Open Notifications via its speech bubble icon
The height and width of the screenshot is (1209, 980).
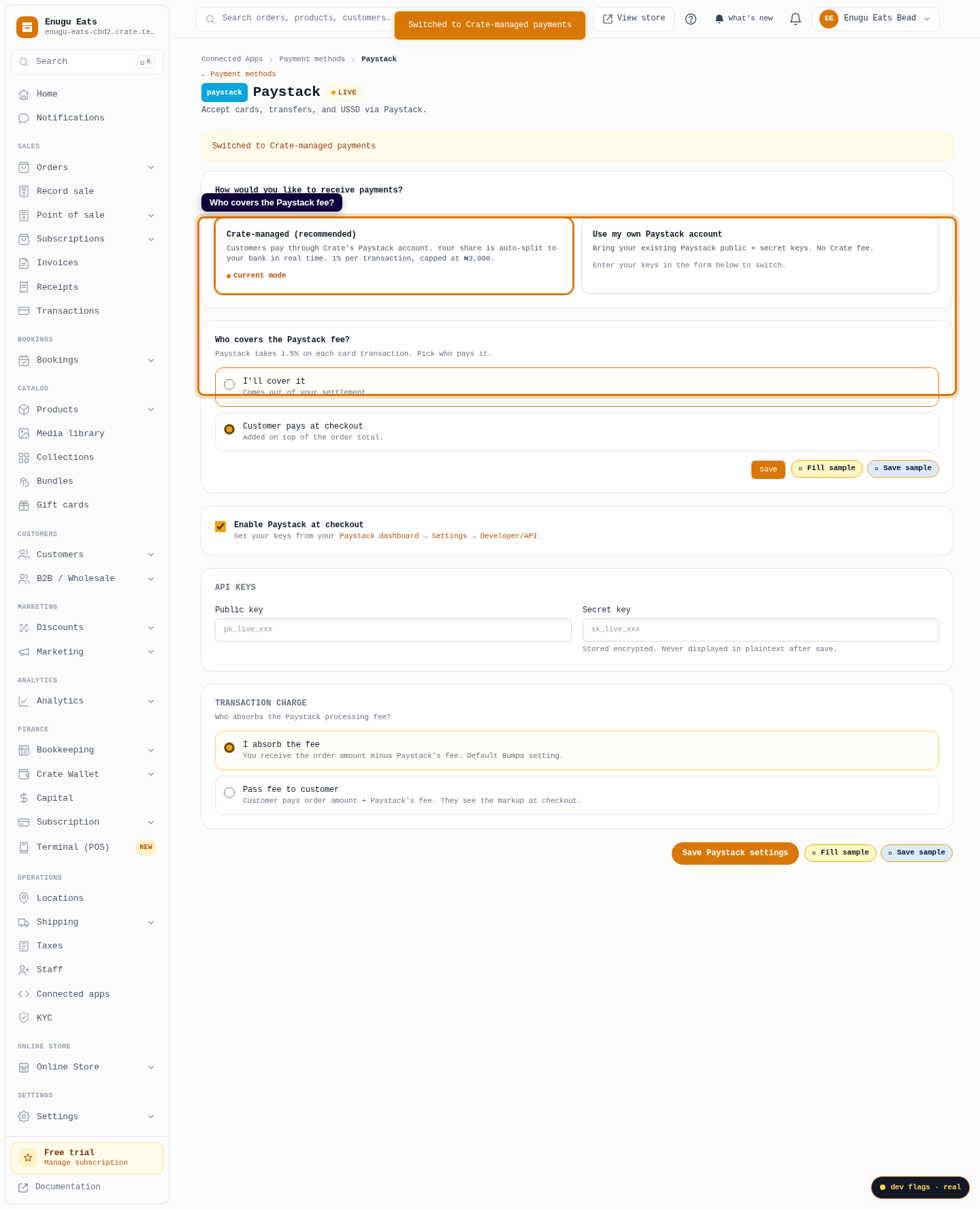point(24,118)
